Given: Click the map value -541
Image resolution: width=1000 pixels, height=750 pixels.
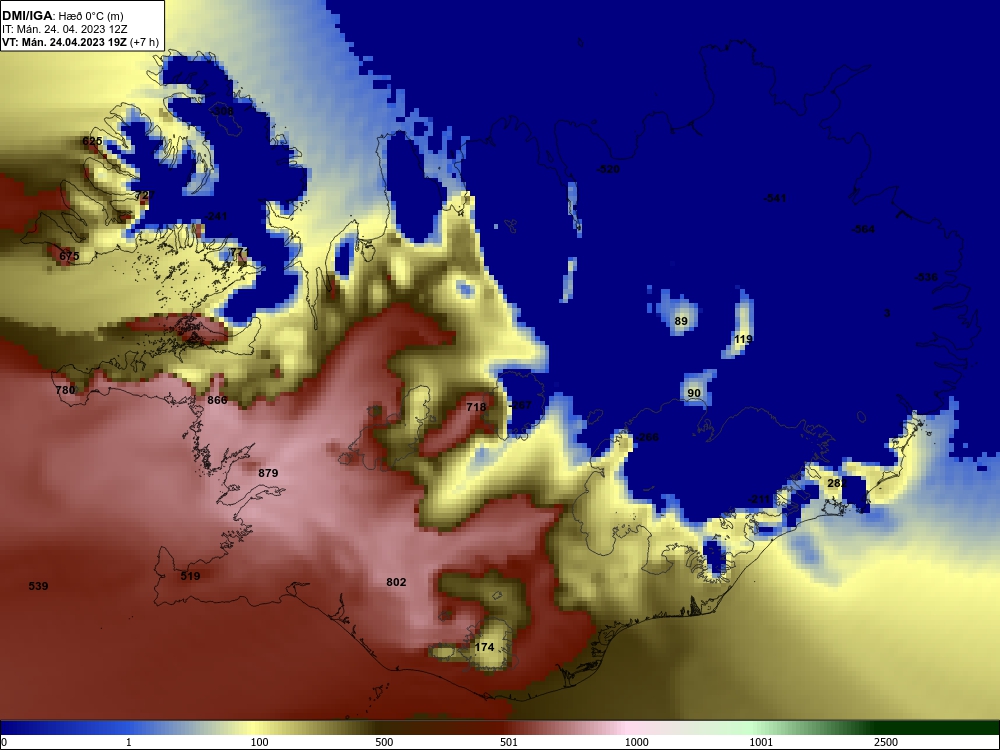Looking at the screenshot, I should [775, 198].
